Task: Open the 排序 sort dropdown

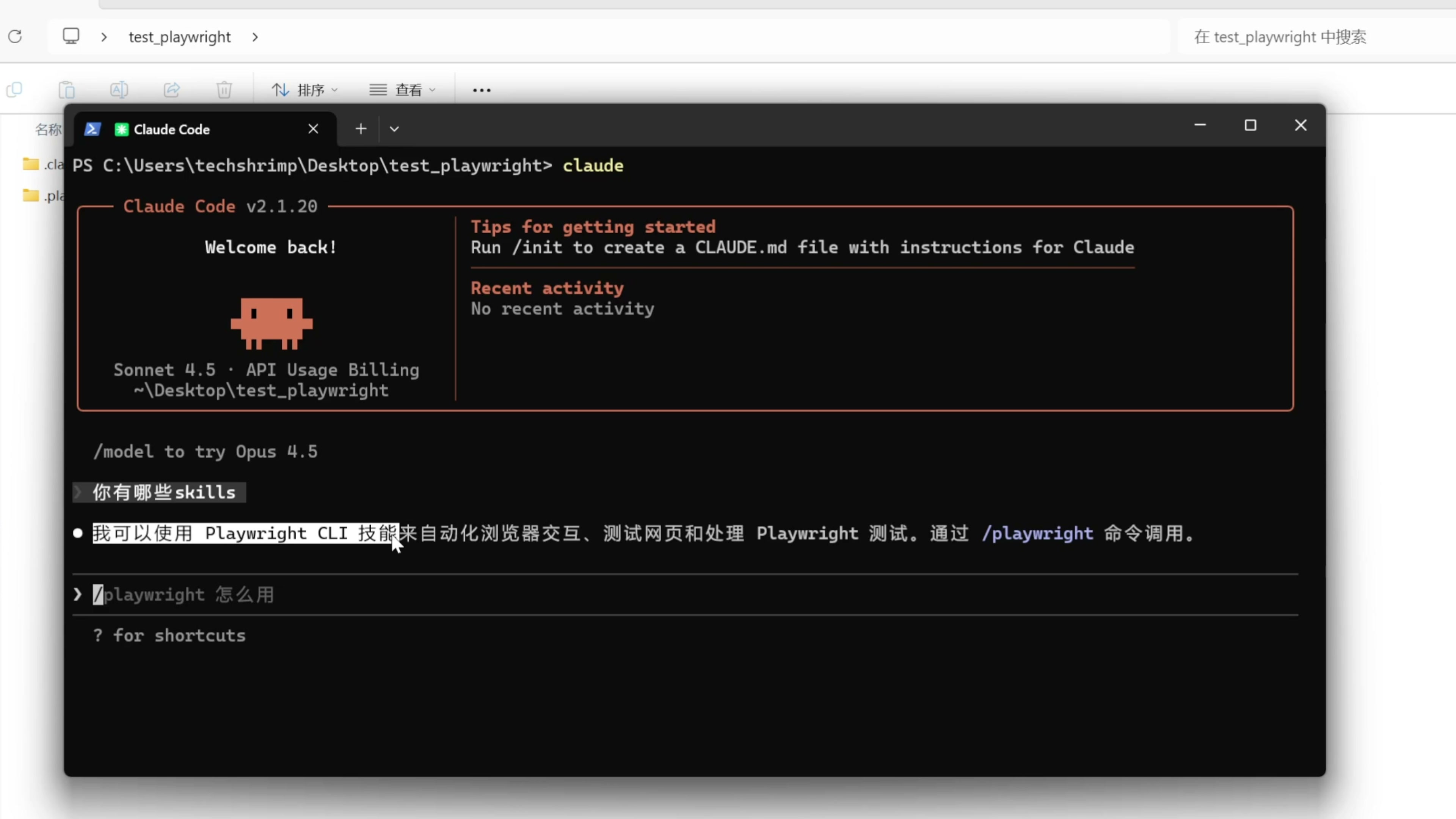Action: [x=305, y=90]
